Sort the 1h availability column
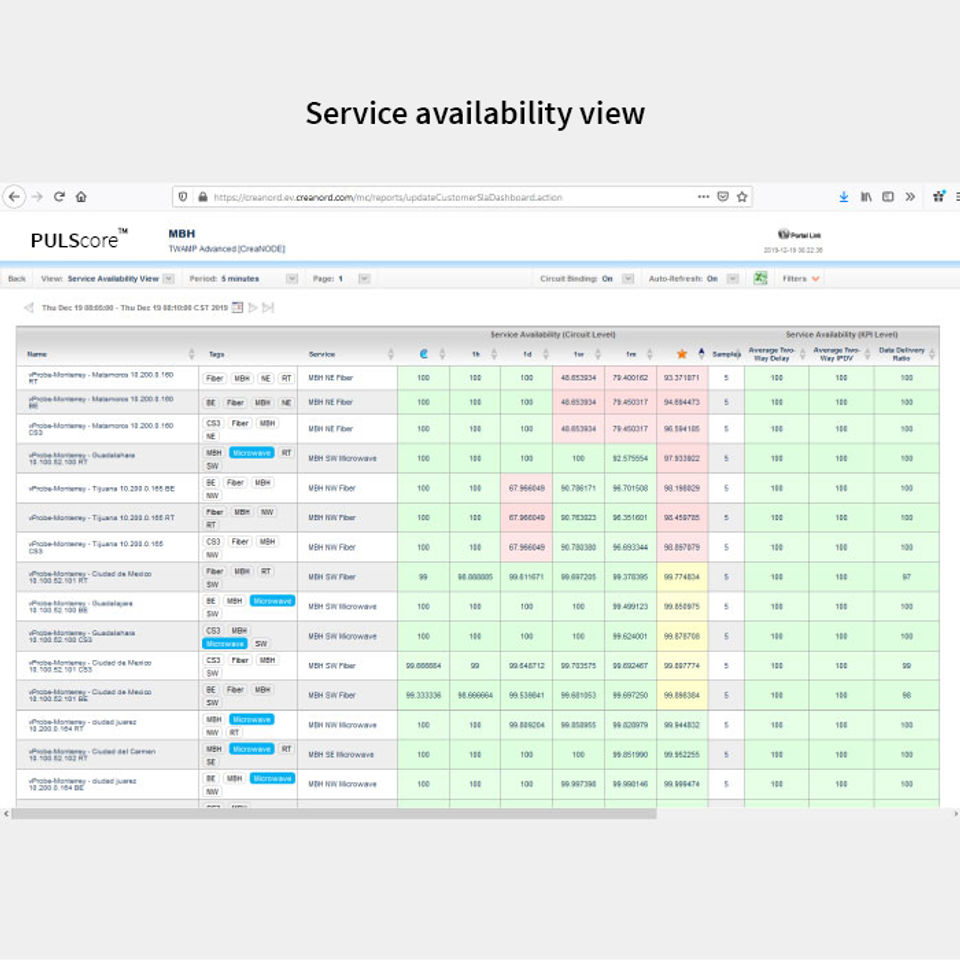 click(493, 354)
